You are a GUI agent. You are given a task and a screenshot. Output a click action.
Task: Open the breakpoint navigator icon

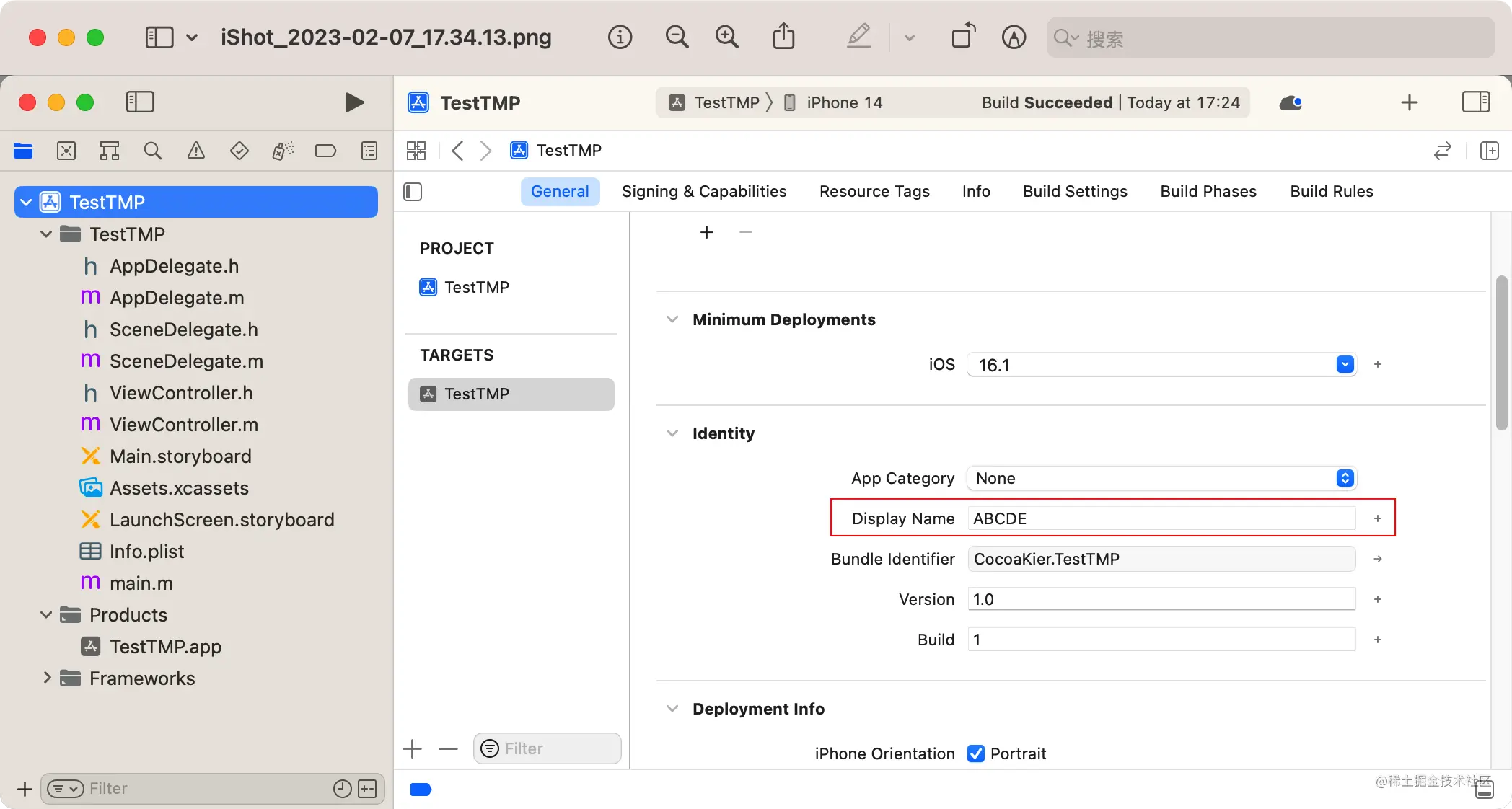click(325, 151)
